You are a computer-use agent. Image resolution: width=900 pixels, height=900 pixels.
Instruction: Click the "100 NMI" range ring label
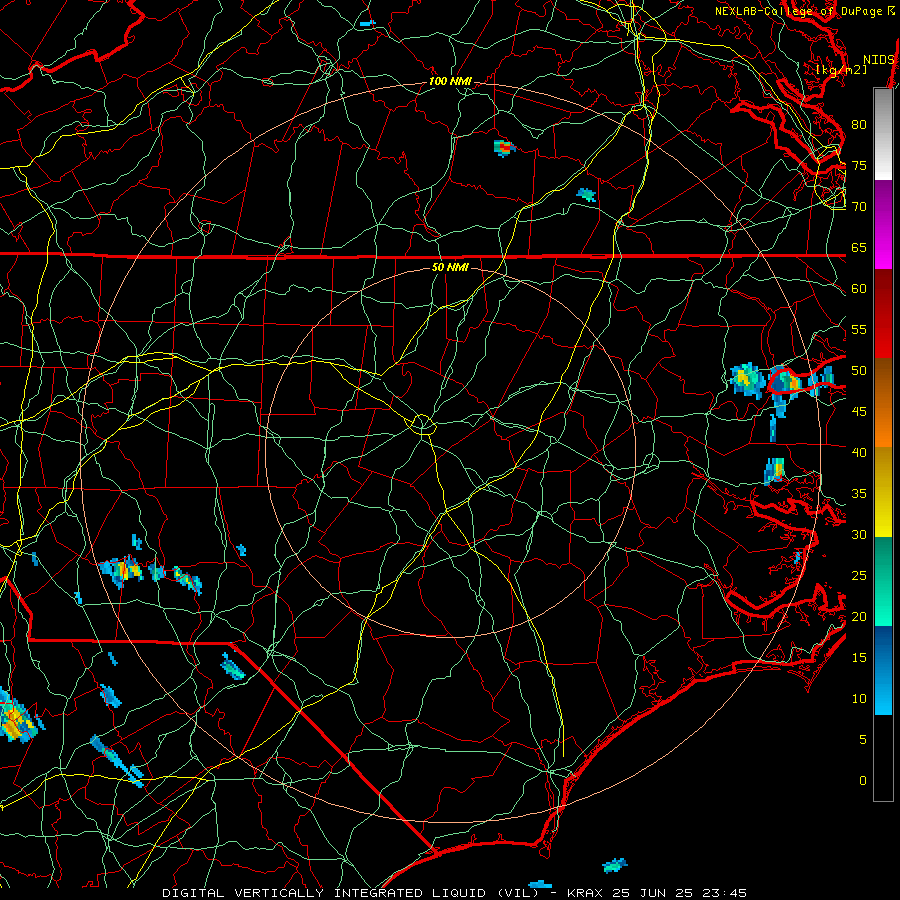tap(450, 82)
